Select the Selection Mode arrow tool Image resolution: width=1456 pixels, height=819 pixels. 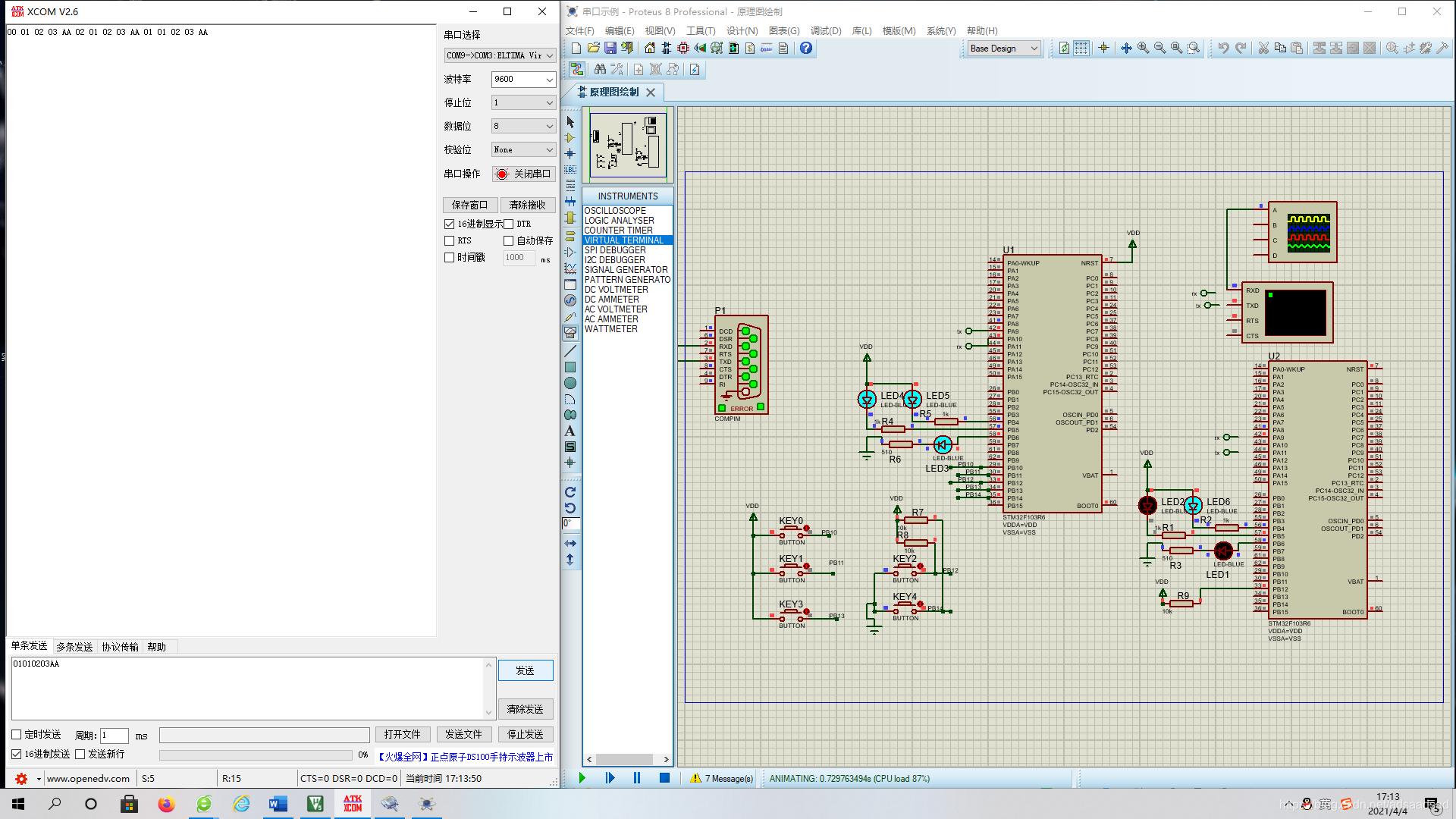pyautogui.click(x=570, y=122)
